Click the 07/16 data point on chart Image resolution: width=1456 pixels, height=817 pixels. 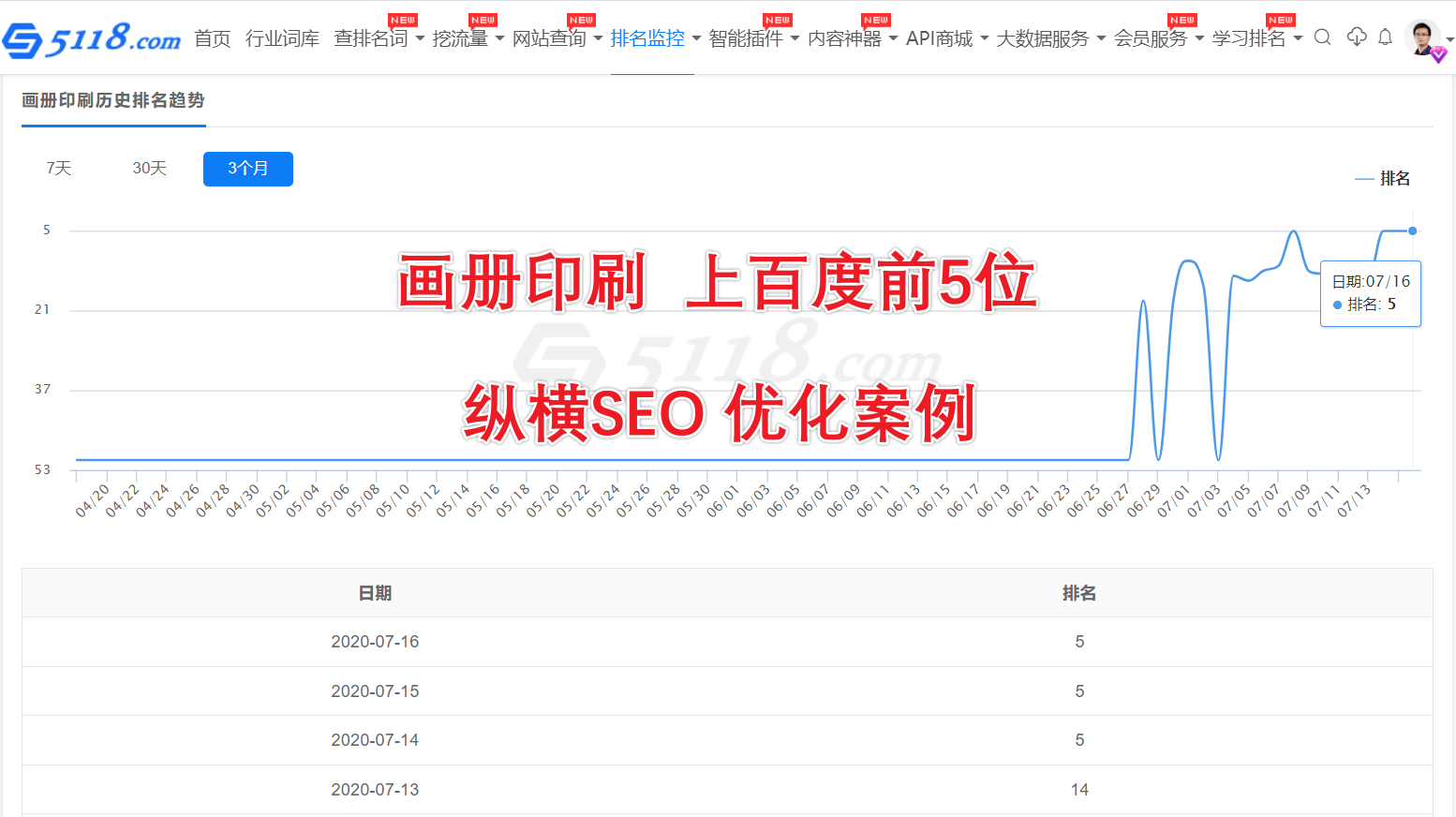[1412, 230]
